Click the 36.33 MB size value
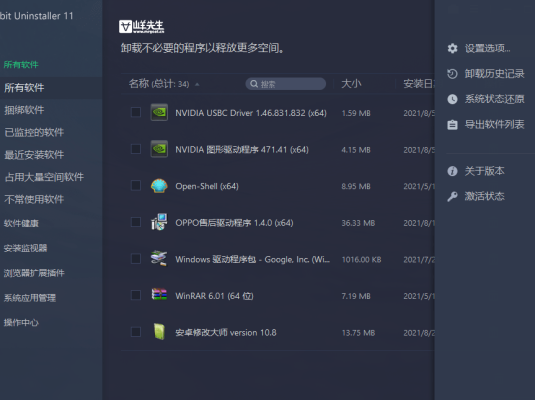 [x=358, y=223]
